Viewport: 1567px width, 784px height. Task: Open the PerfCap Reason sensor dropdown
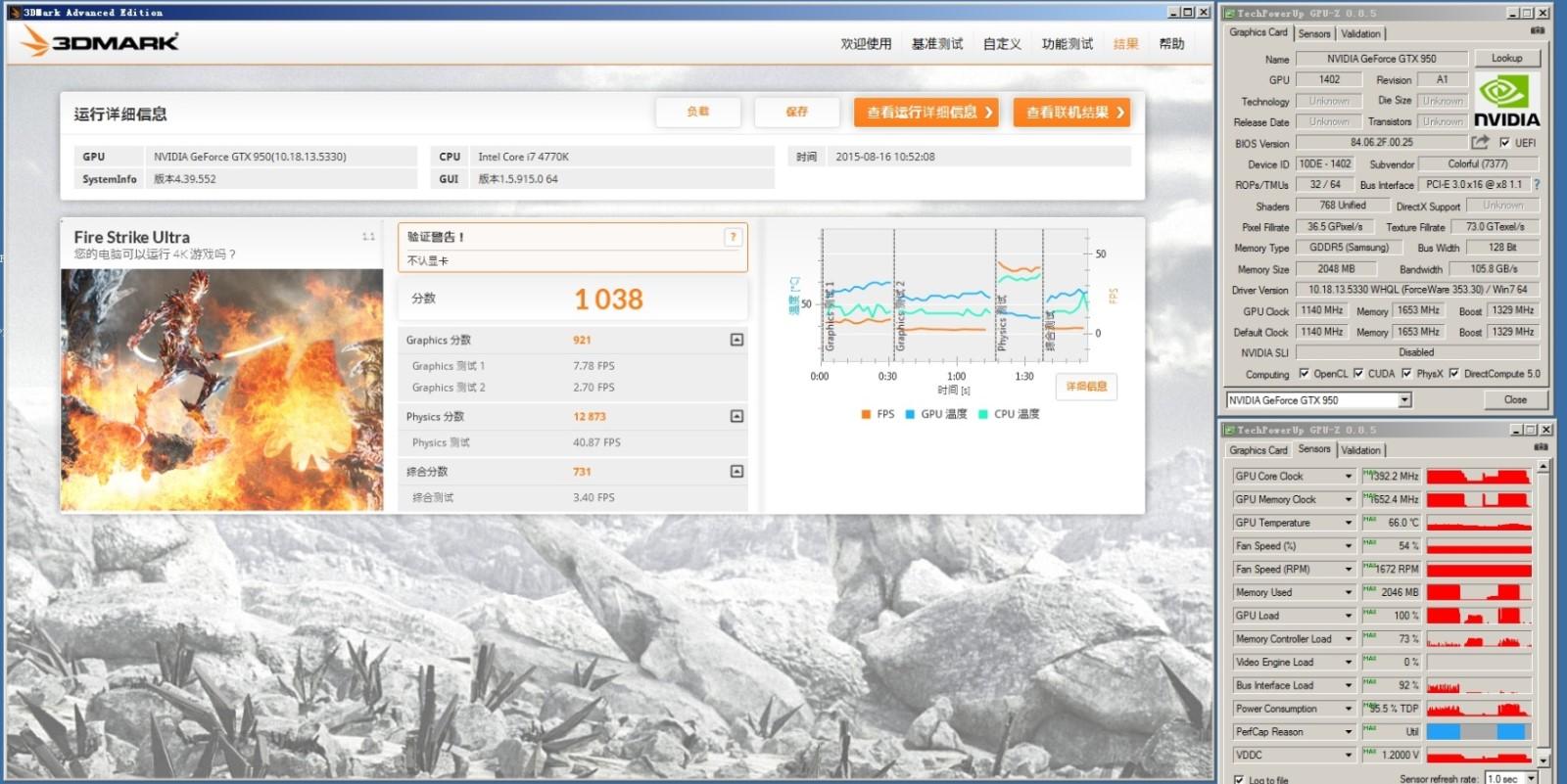(x=1348, y=732)
